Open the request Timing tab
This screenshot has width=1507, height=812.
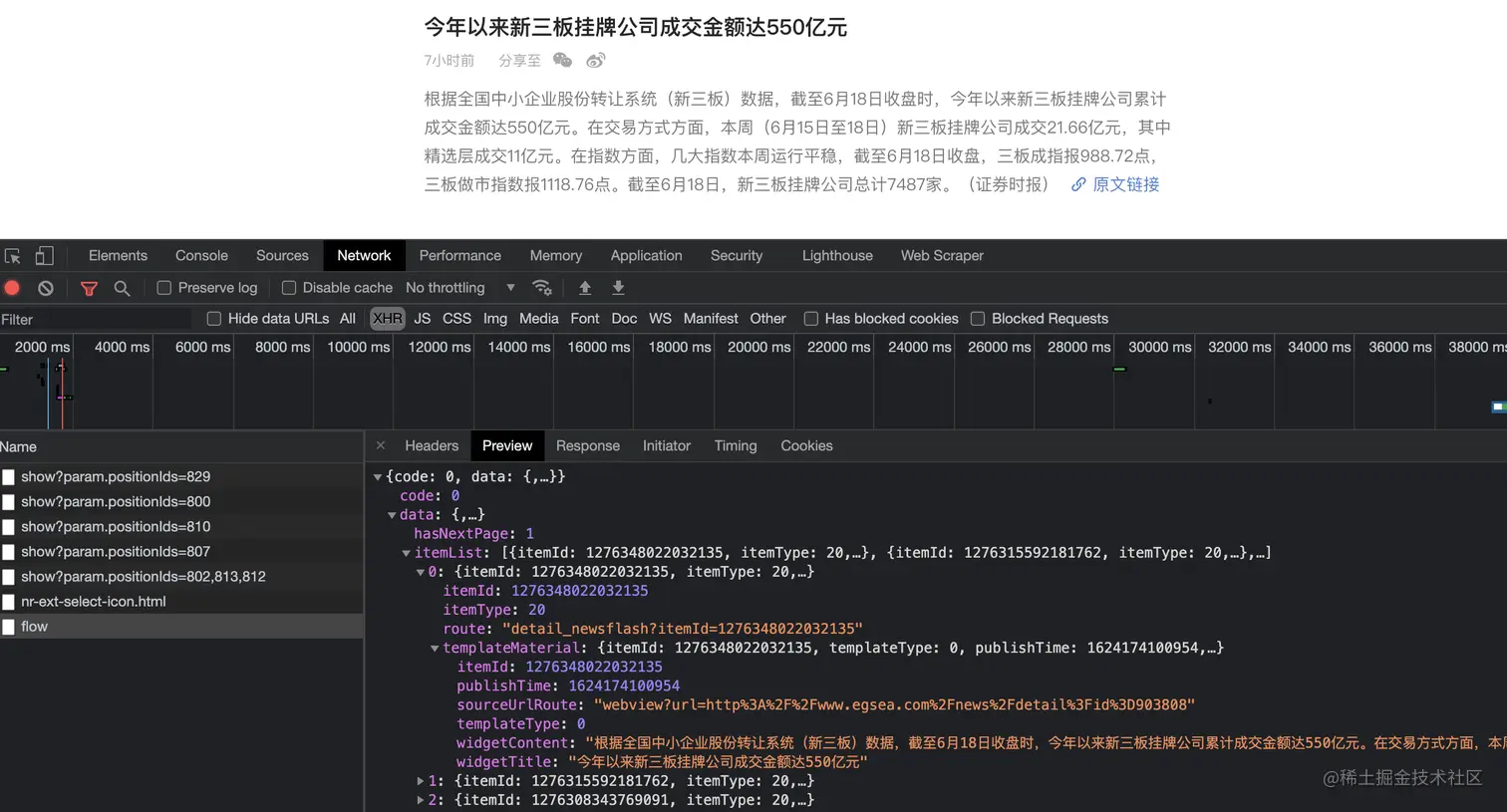tap(736, 445)
